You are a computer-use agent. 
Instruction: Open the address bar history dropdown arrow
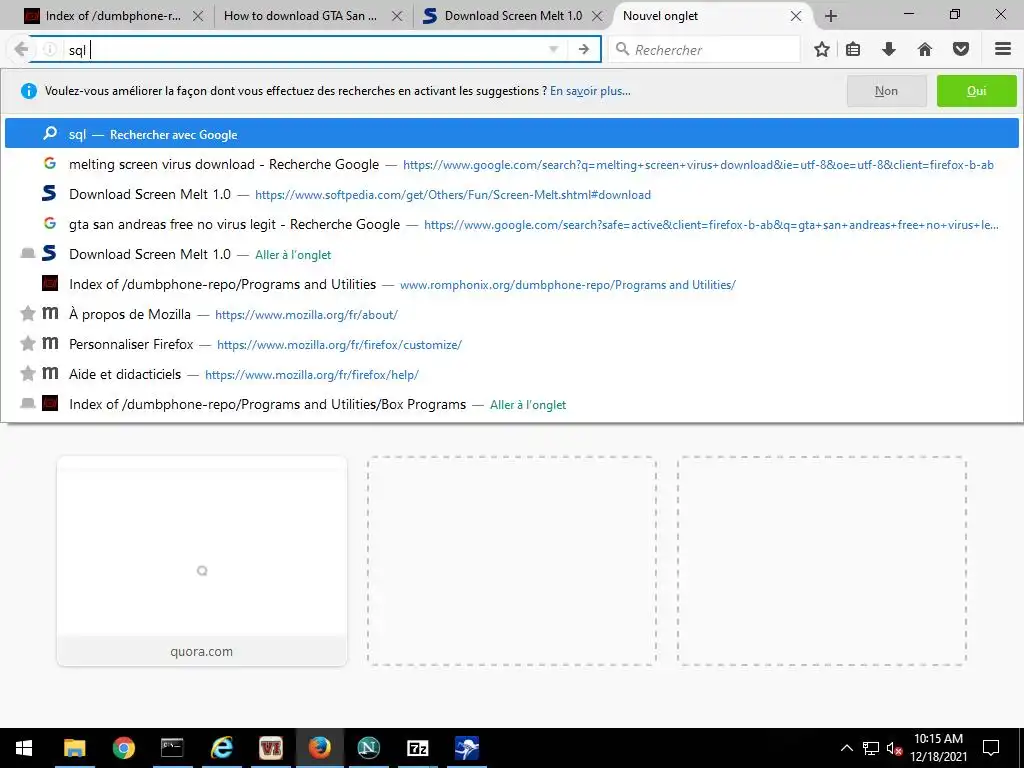553,50
